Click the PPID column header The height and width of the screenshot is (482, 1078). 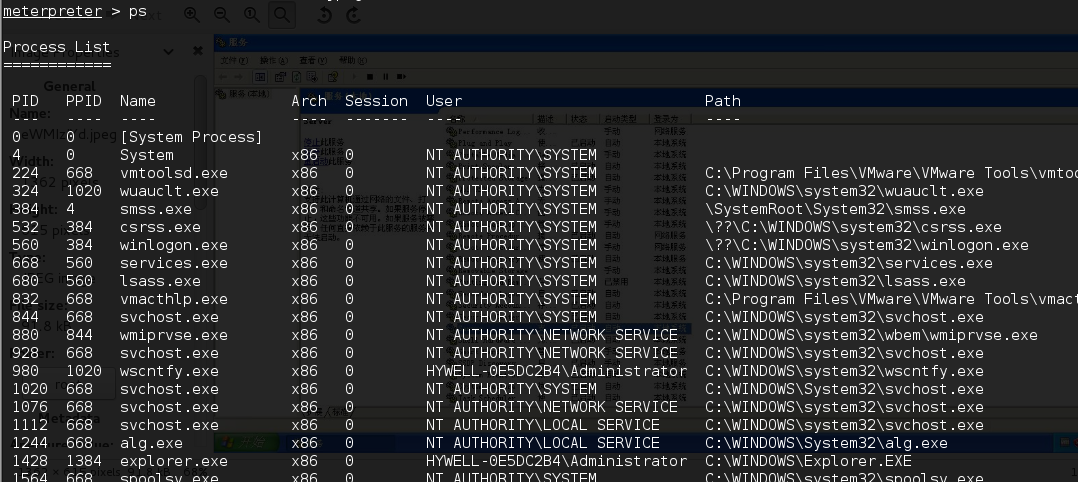tap(84, 100)
